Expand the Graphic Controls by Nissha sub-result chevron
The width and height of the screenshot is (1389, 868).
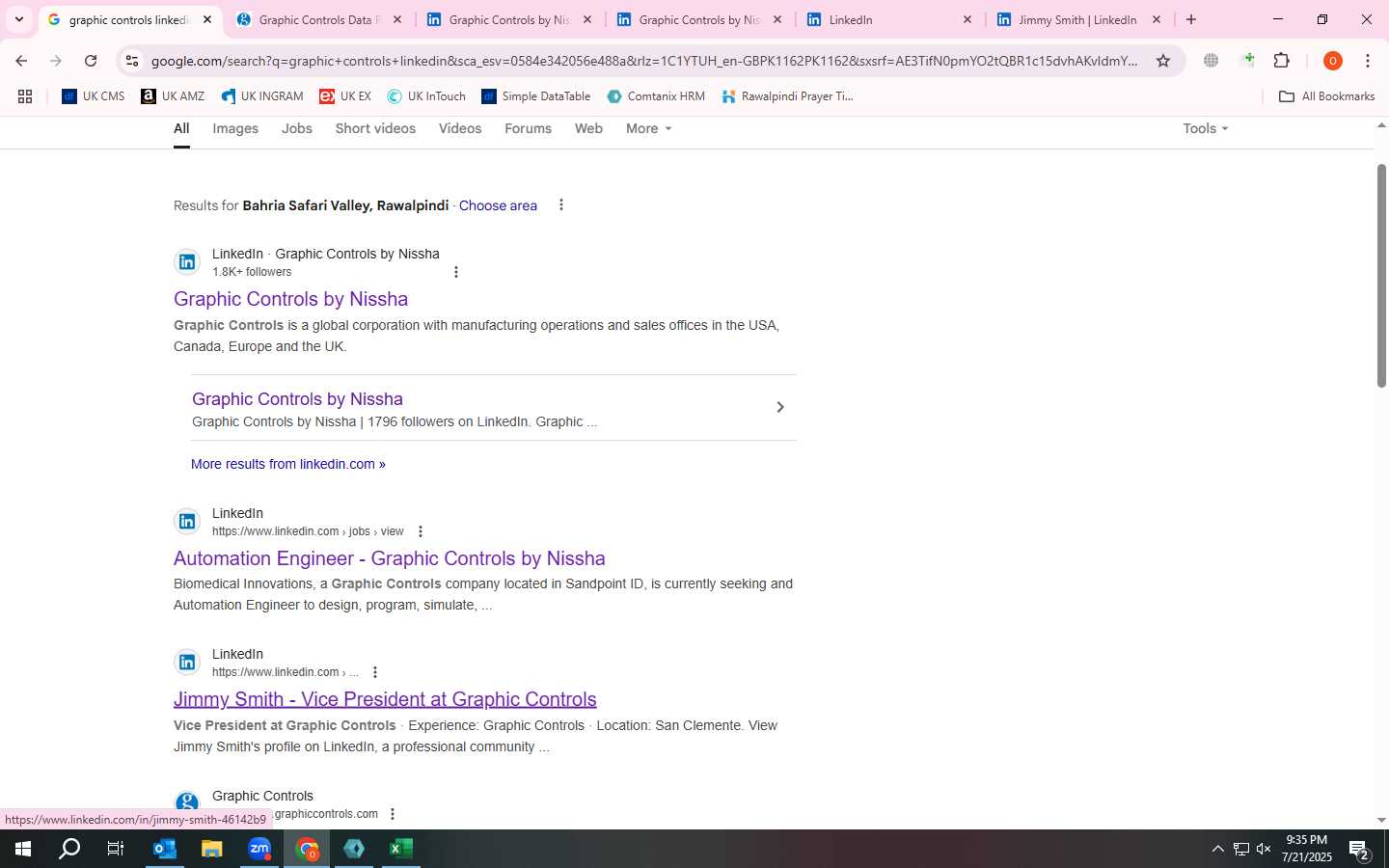point(780,407)
